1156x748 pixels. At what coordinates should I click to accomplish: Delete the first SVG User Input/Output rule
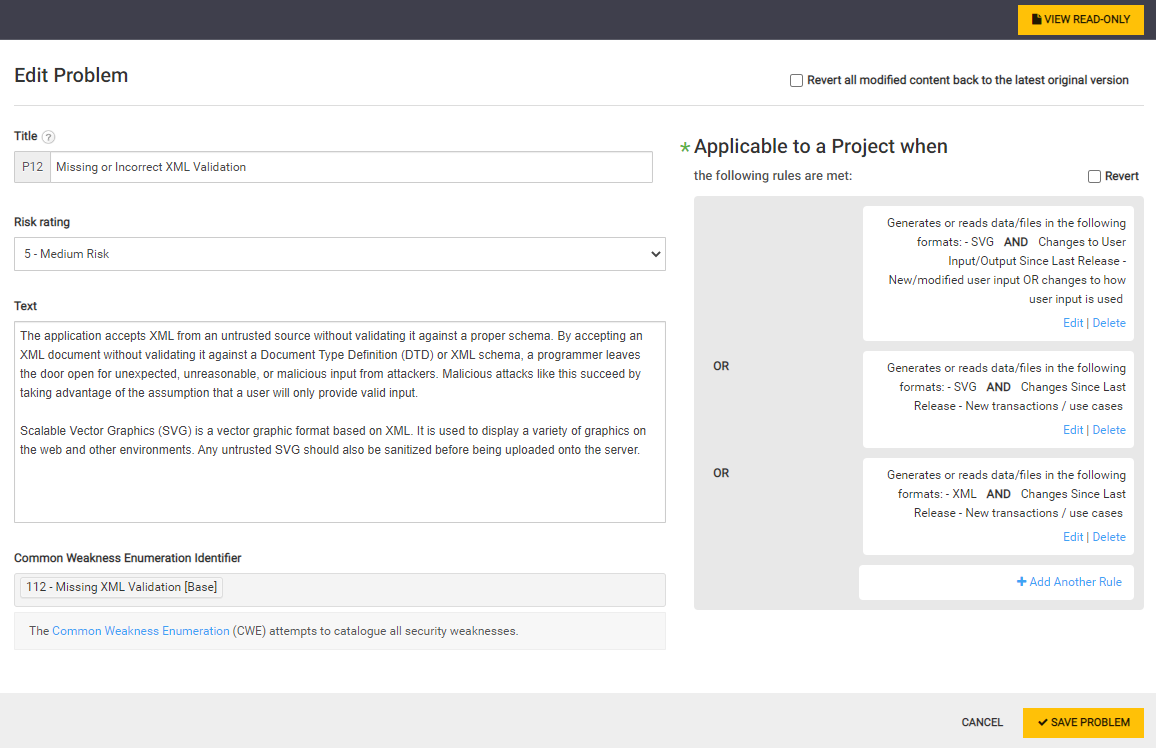pyautogui.click(x=1109, y=323)
